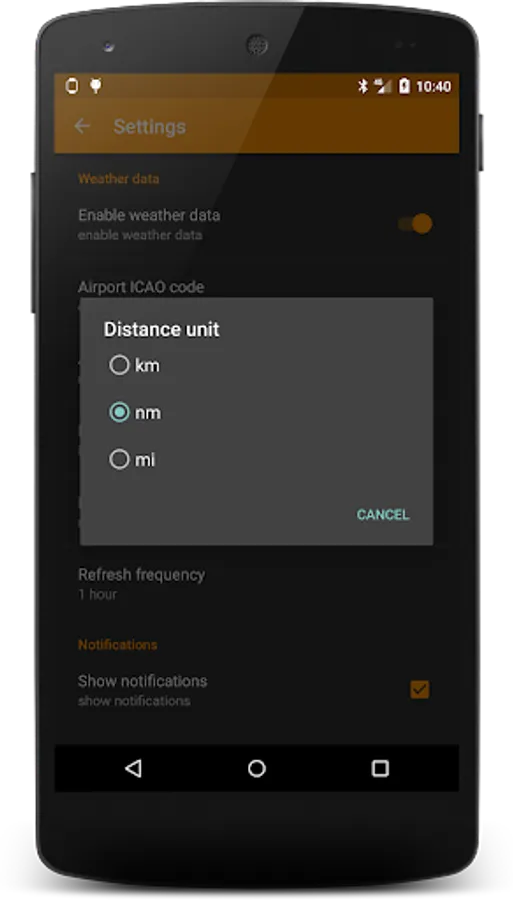Tap the clock showing 10:40
Screen dimensions: 513x900
434,86
